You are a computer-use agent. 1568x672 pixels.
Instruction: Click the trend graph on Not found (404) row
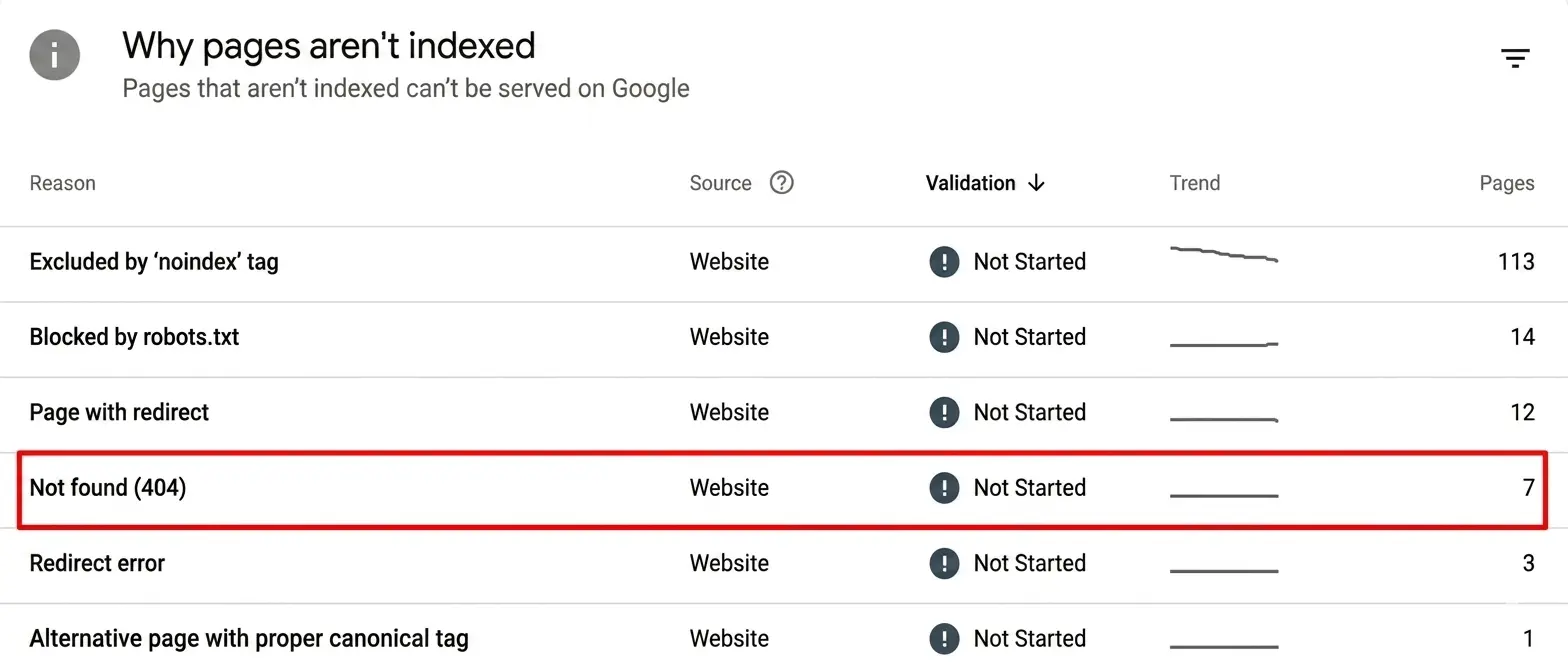[1224, 493]
